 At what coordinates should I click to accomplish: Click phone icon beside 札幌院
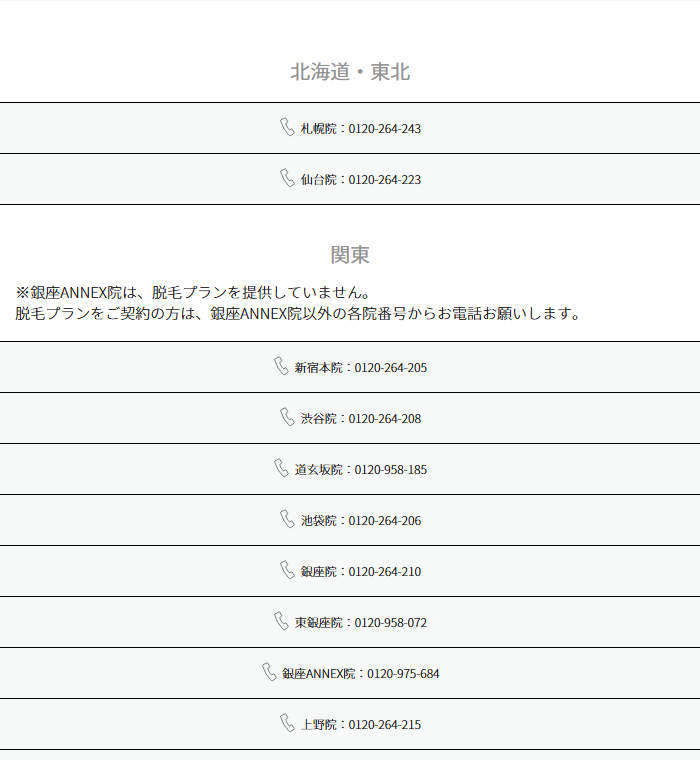[287, 127]
